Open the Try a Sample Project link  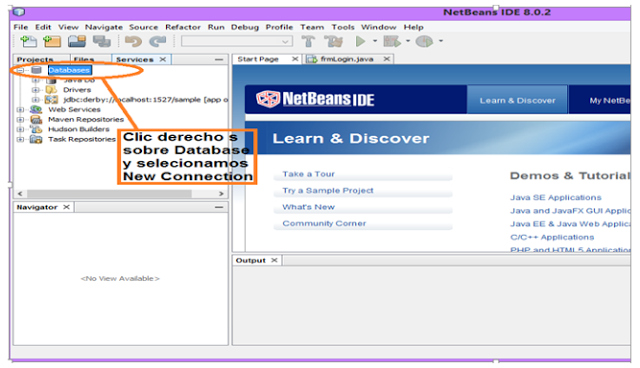[328, 191]
